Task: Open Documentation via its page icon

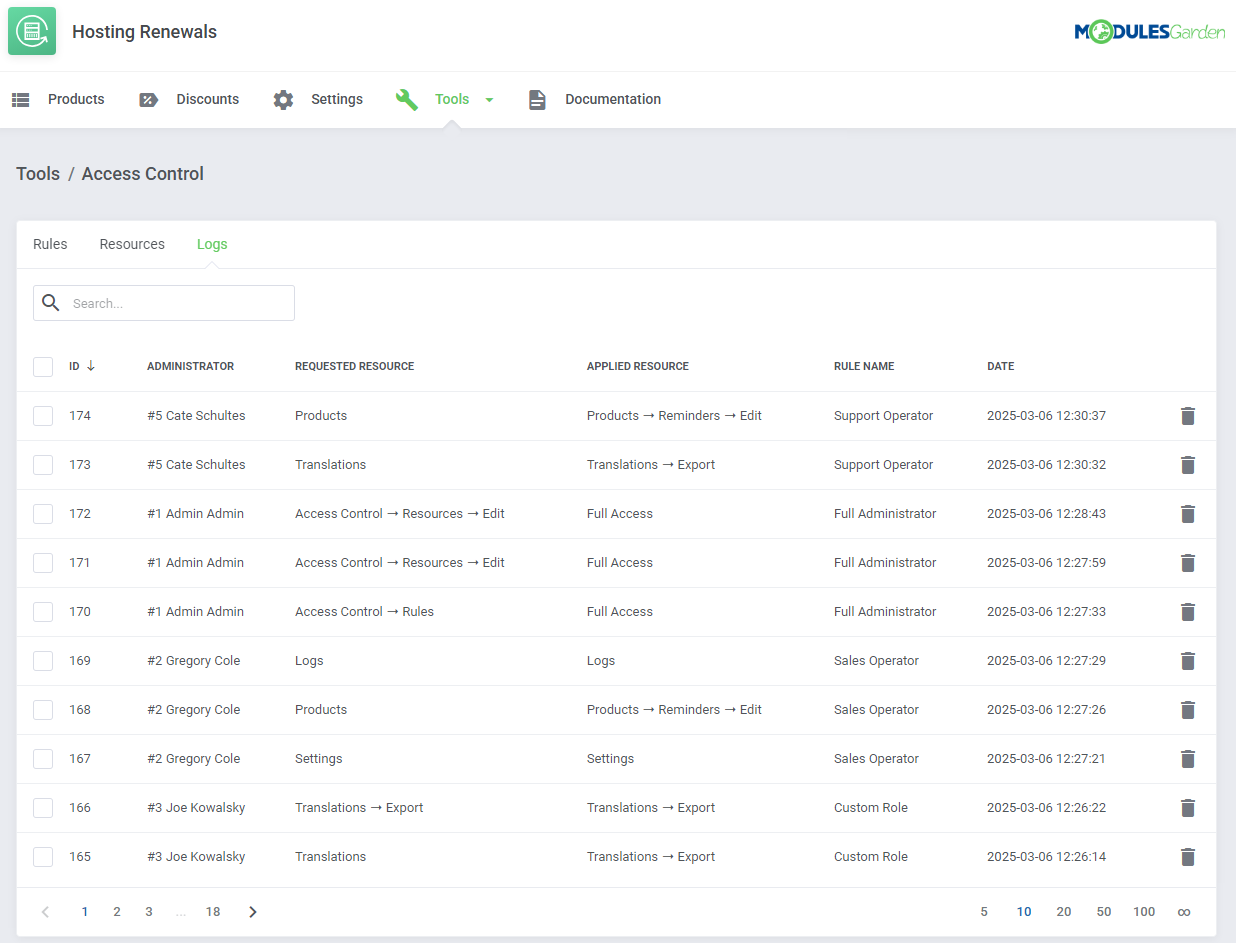Action: (537, 99)
